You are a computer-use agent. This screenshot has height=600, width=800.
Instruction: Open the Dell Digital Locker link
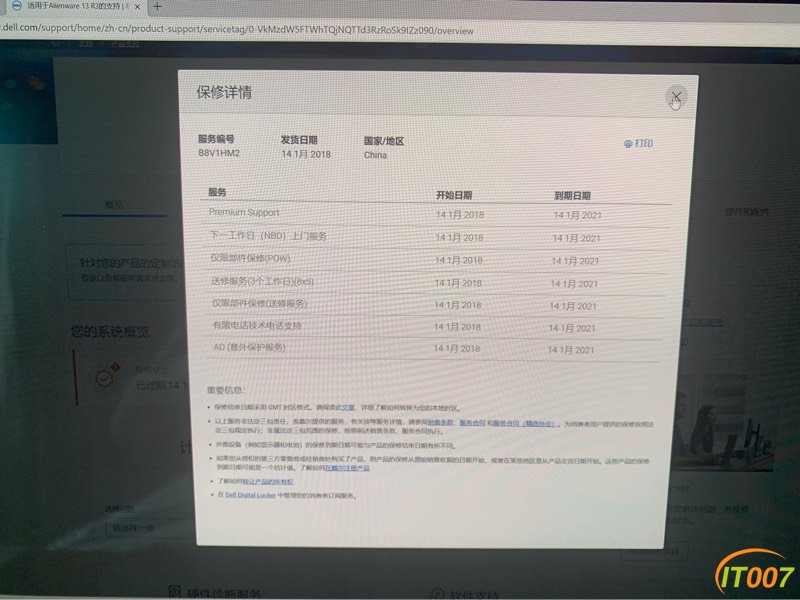[251, 495]
